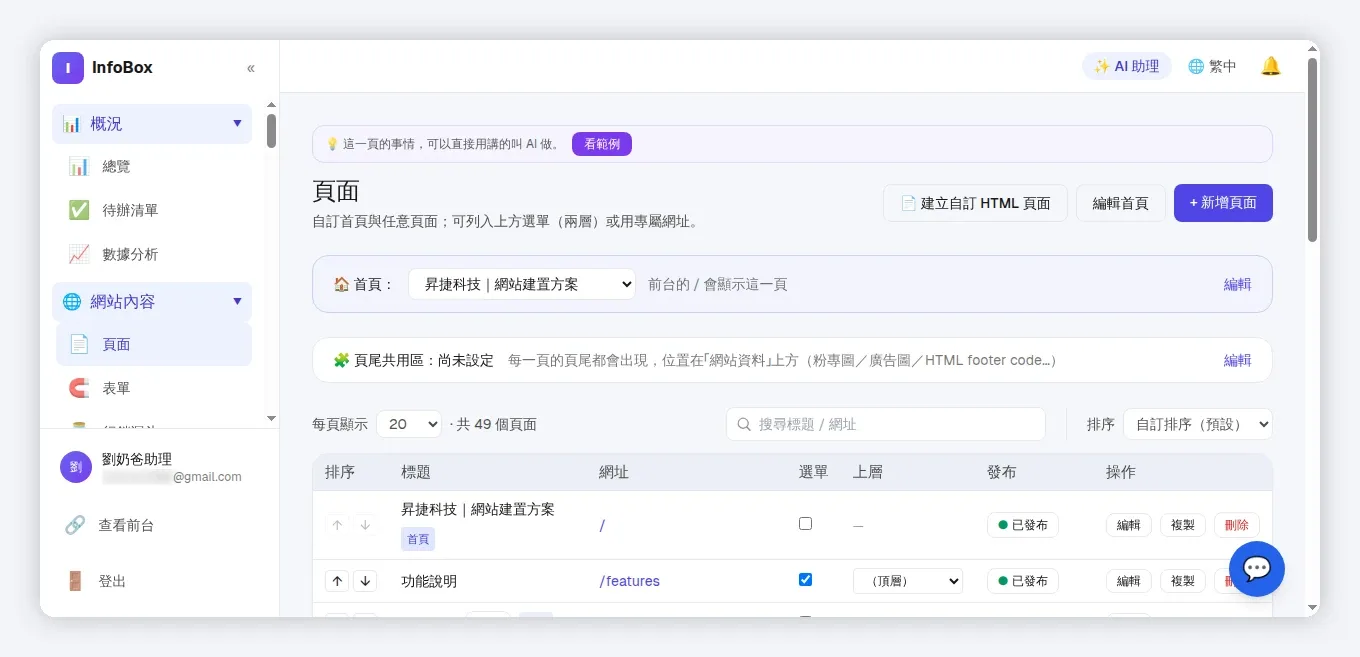Click the puzzle icon beside 頁尾共用區
This screenshot has height=657, width=1360.
click(x=341, y=360)
